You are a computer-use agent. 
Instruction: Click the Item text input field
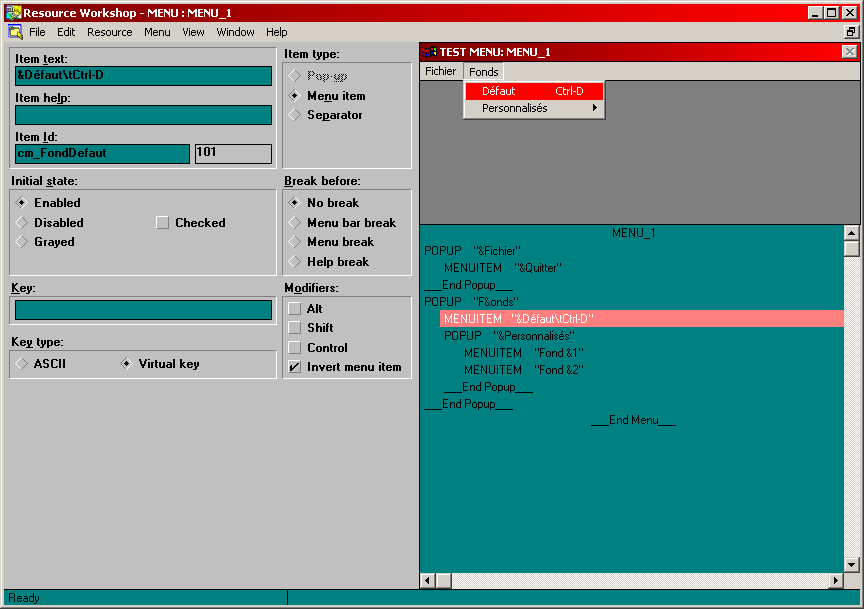pyautogui.click(x=143, y=76)
